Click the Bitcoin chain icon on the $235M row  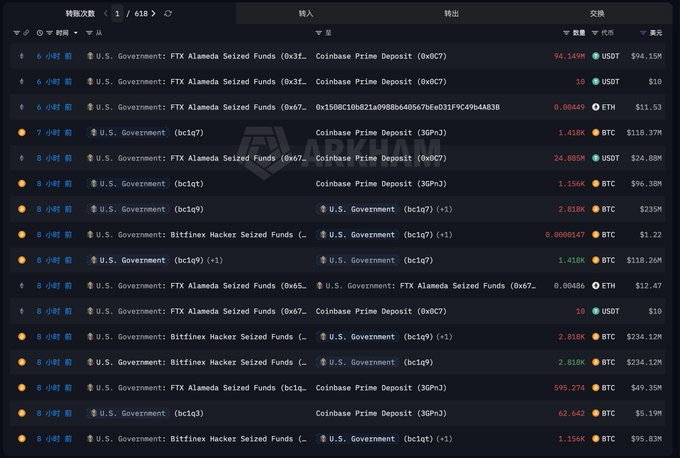[22, 209]
